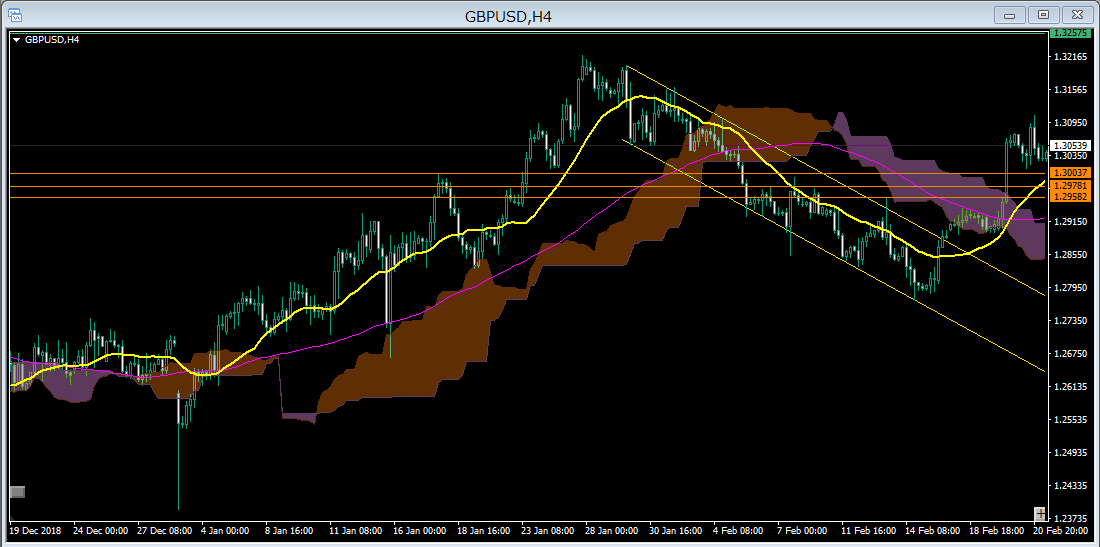Click the GBPUSD,H4 window title text
1100x547 pixels.
click(508, 15)
